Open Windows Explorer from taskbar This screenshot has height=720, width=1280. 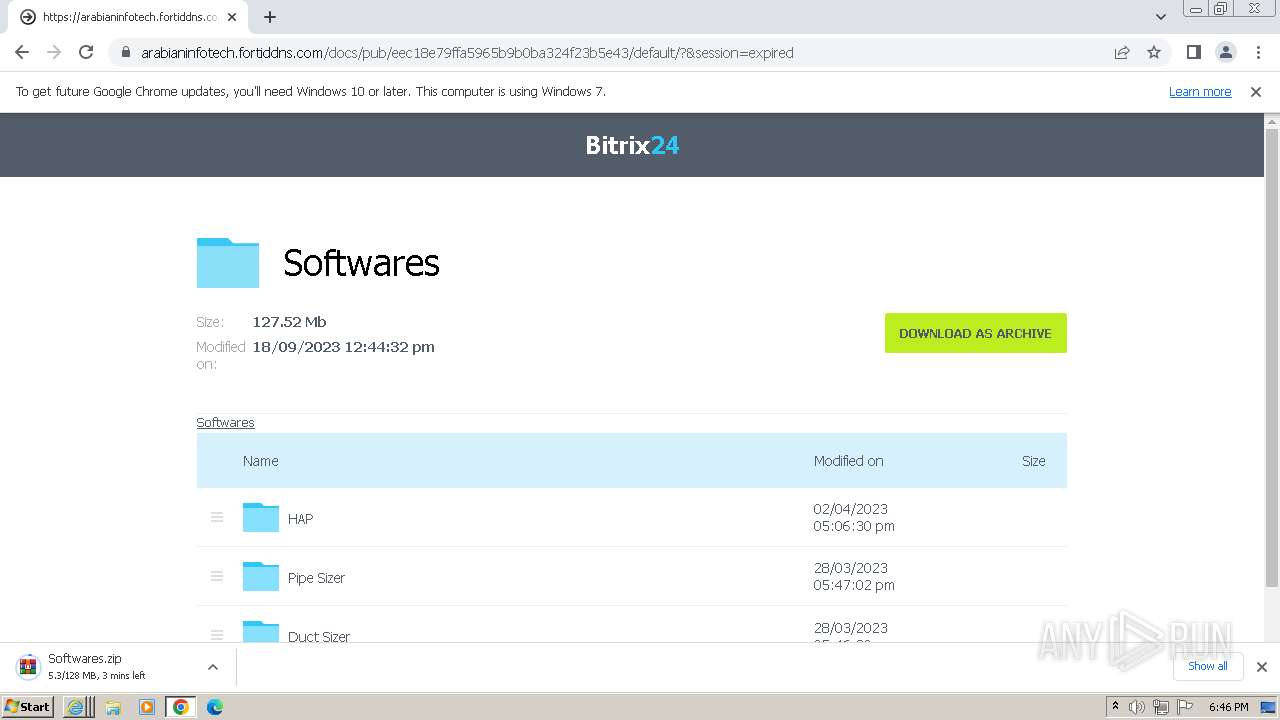point(113,707)
